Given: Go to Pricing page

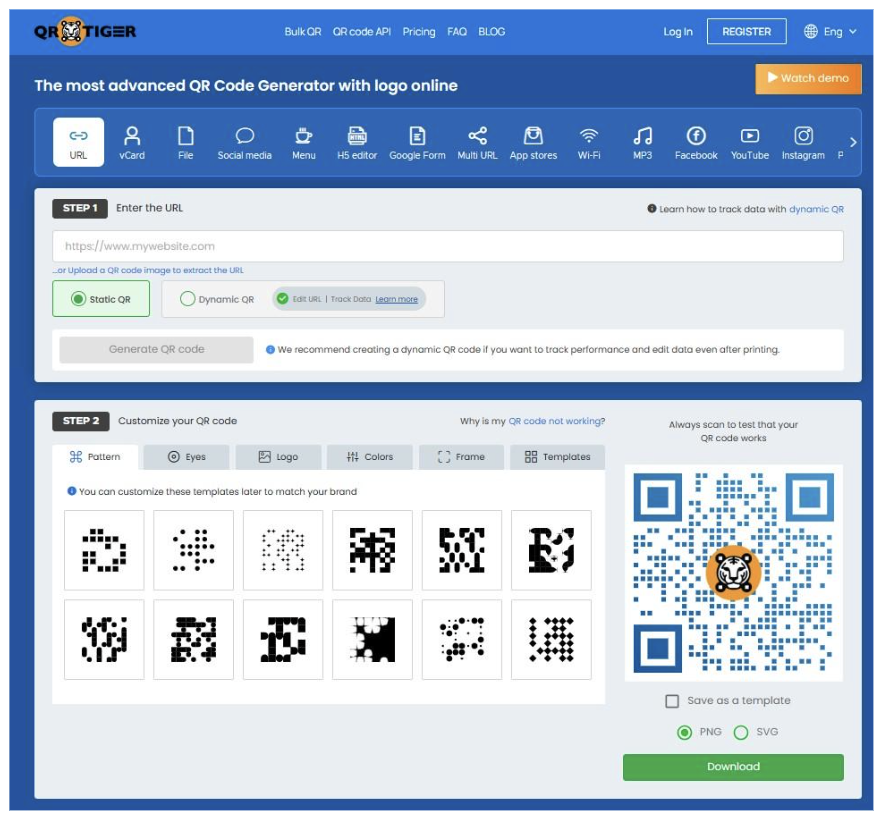Looking at the screenshot, I should [x=419, y=32].
